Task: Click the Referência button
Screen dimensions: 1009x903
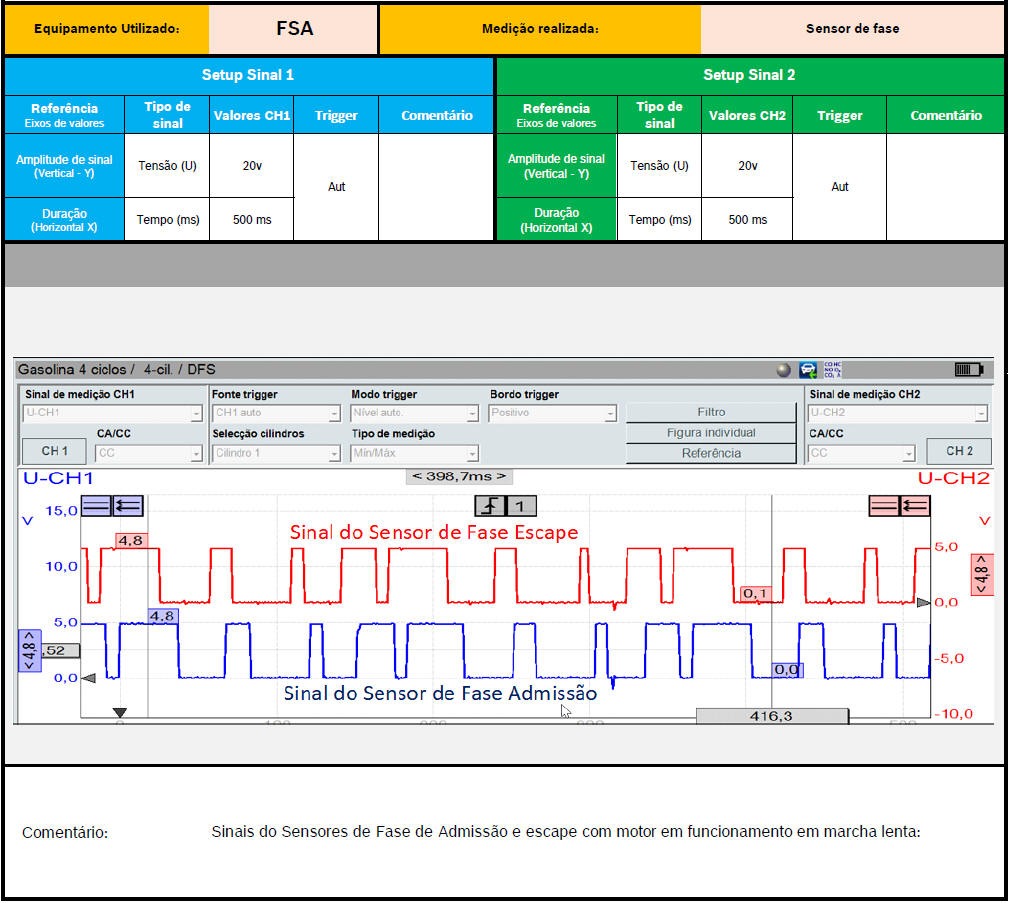Action: (711, 453)
